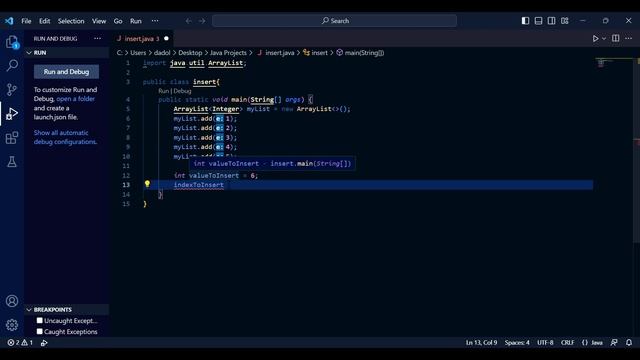Screen dimensions: 640x360
Task: Click the debug launch status bar icon
Action: [x=44, y=342]
